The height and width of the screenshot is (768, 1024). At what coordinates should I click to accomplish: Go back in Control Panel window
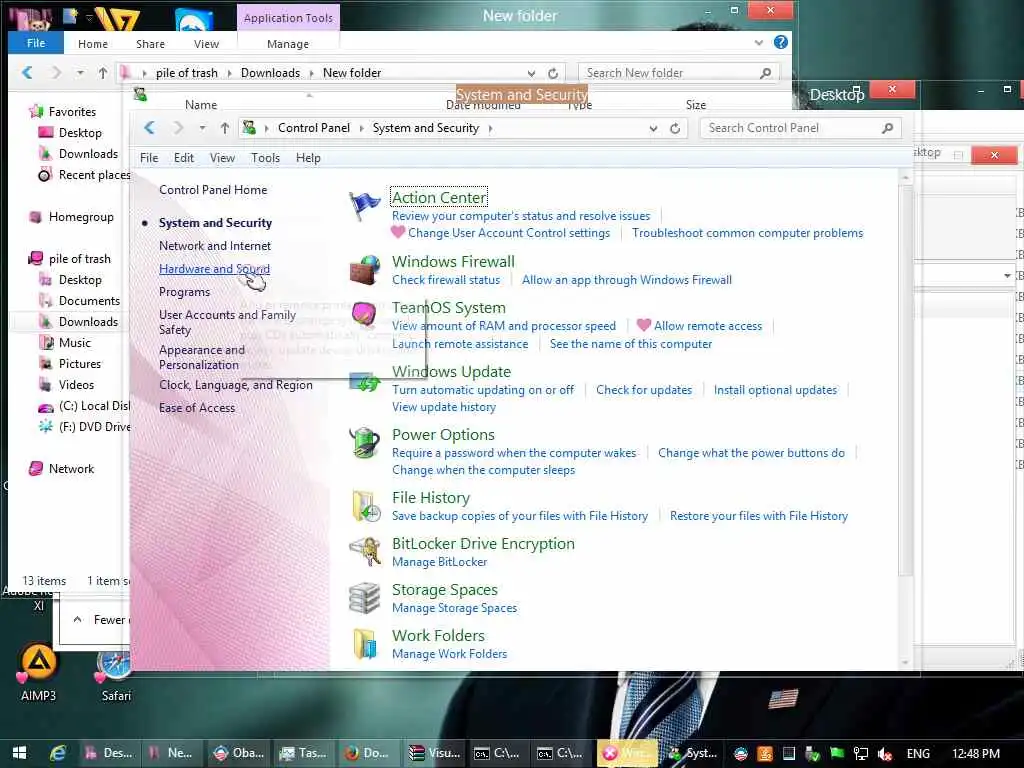click(x=150, y=128)
